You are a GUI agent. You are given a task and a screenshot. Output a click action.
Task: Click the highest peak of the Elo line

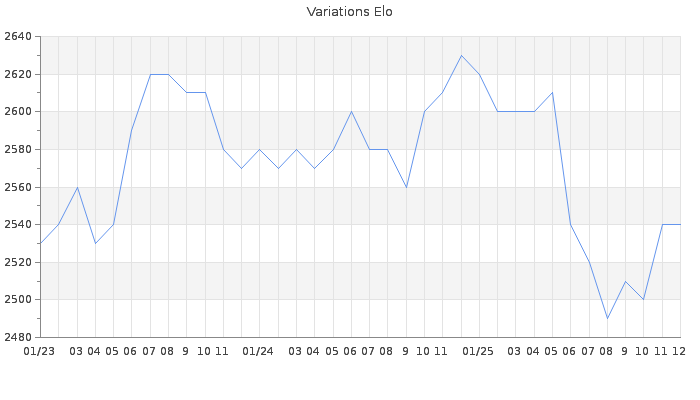[x=461, y=55]
